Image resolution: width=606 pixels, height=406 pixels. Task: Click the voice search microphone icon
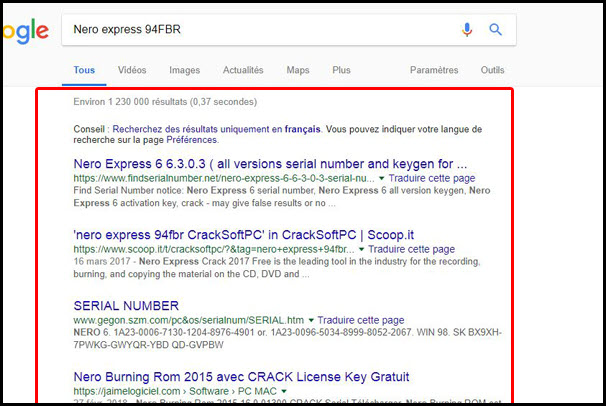[x=467, y=30]
